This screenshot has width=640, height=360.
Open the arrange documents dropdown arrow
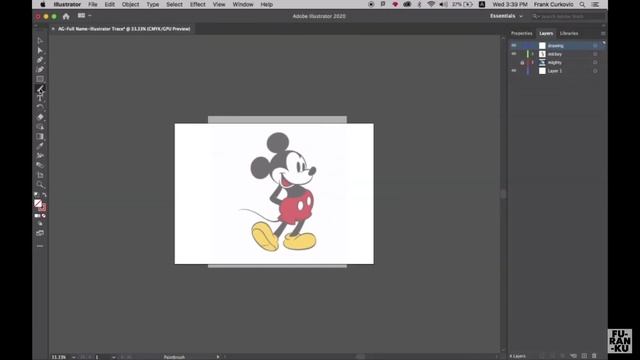coord(89,16)
